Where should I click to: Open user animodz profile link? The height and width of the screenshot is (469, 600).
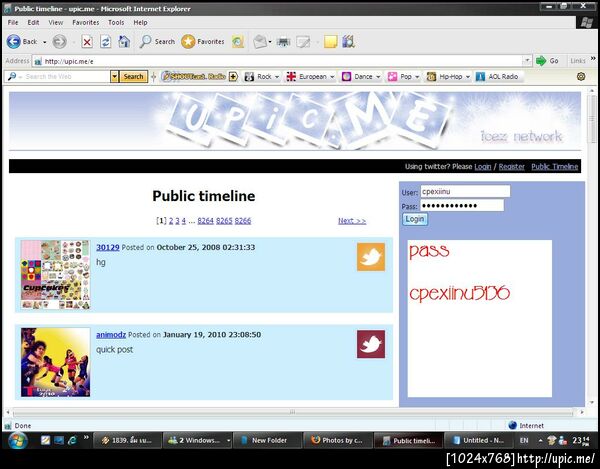[111, 334]
